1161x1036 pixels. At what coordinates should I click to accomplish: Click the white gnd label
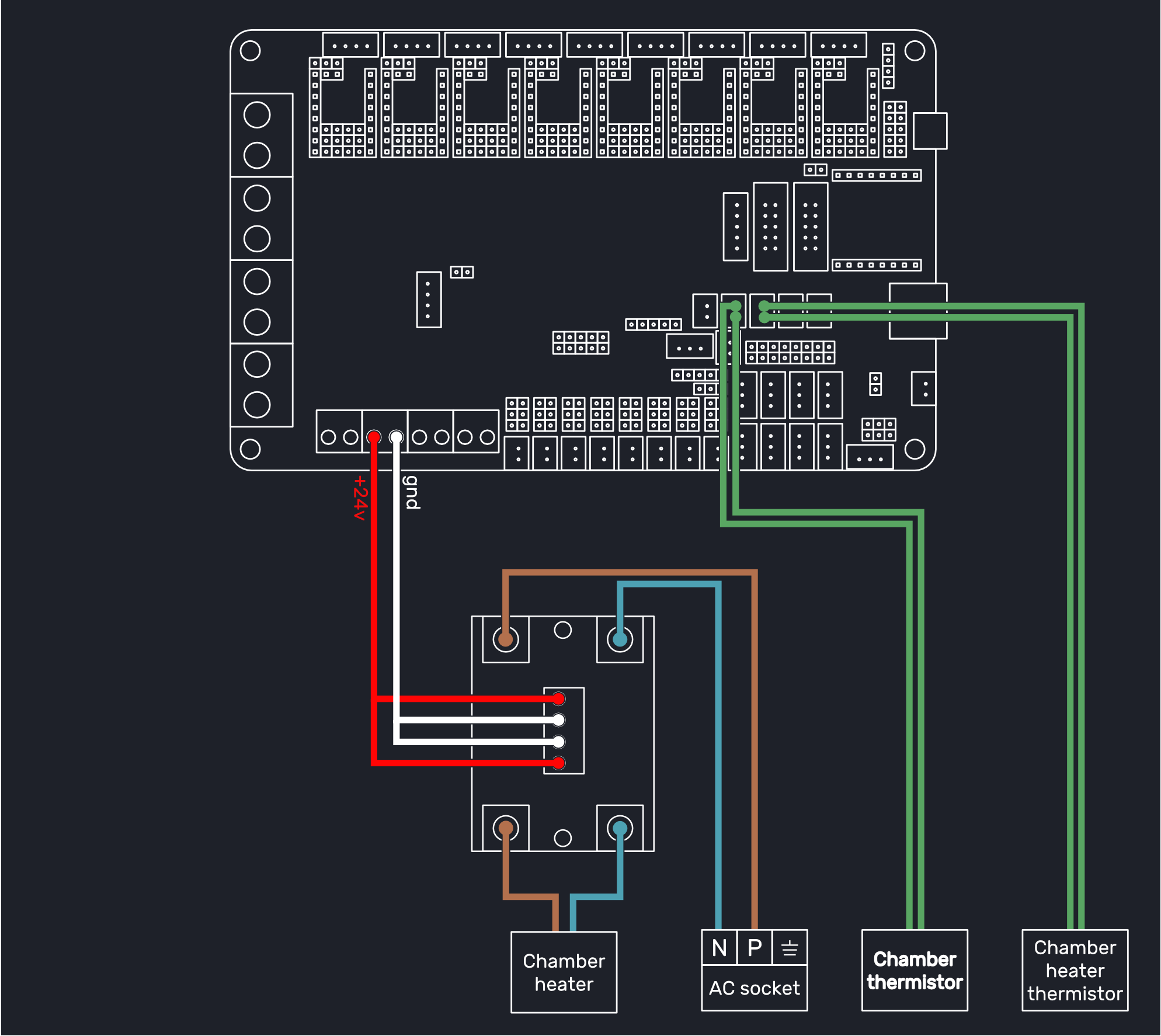click(x=412, y=492)
